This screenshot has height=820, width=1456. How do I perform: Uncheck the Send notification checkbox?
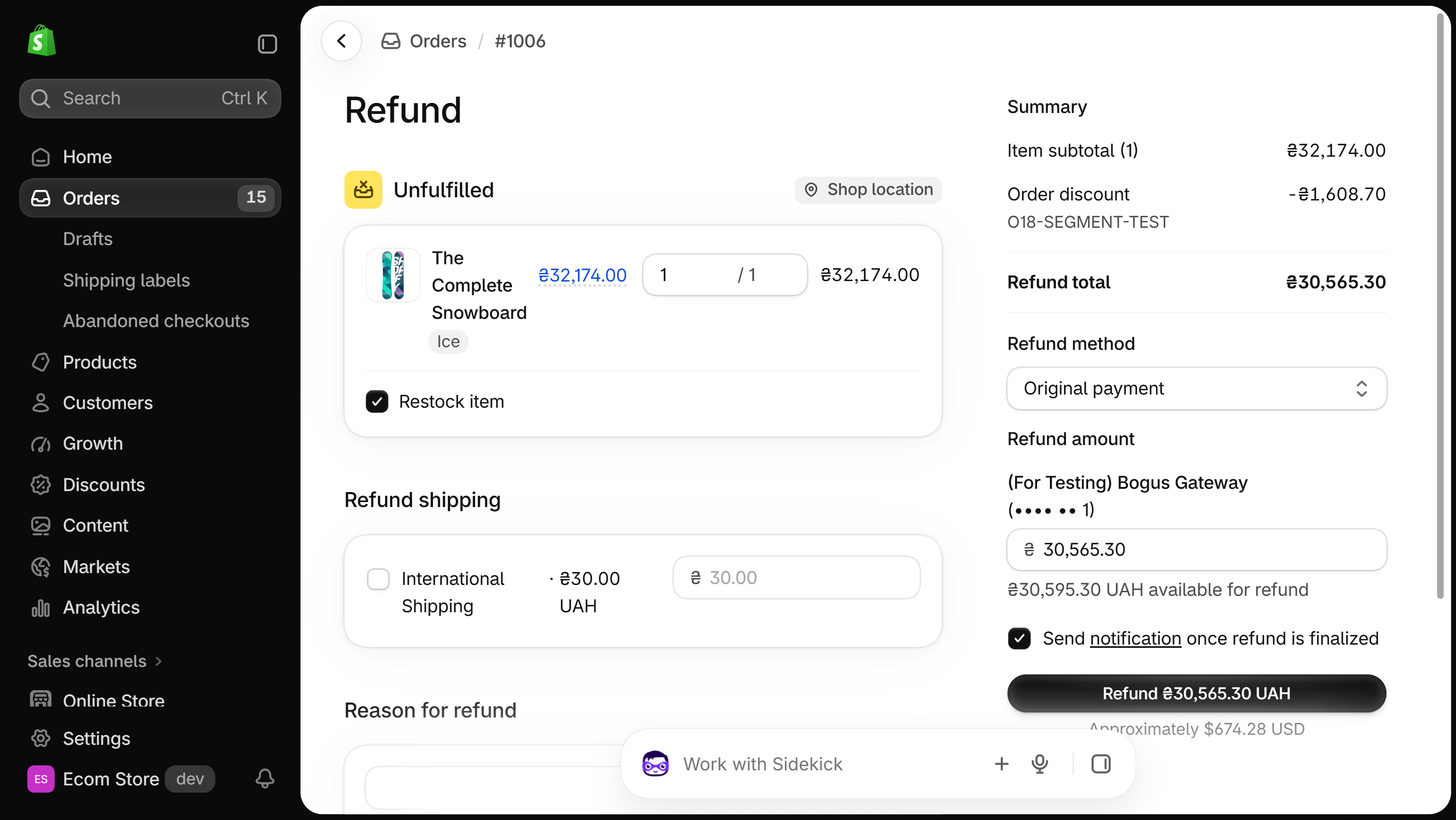pos(1019,639)
